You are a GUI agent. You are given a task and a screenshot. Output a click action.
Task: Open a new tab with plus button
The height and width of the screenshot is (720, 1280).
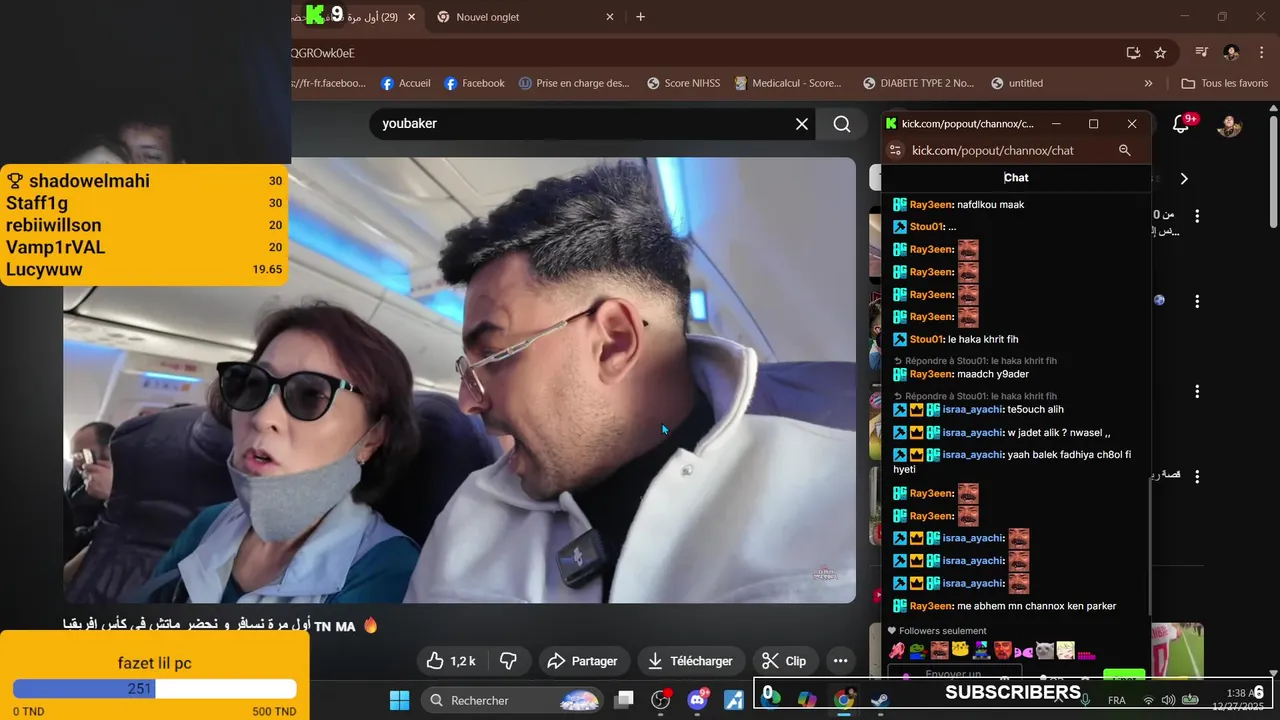coord(641,17)
